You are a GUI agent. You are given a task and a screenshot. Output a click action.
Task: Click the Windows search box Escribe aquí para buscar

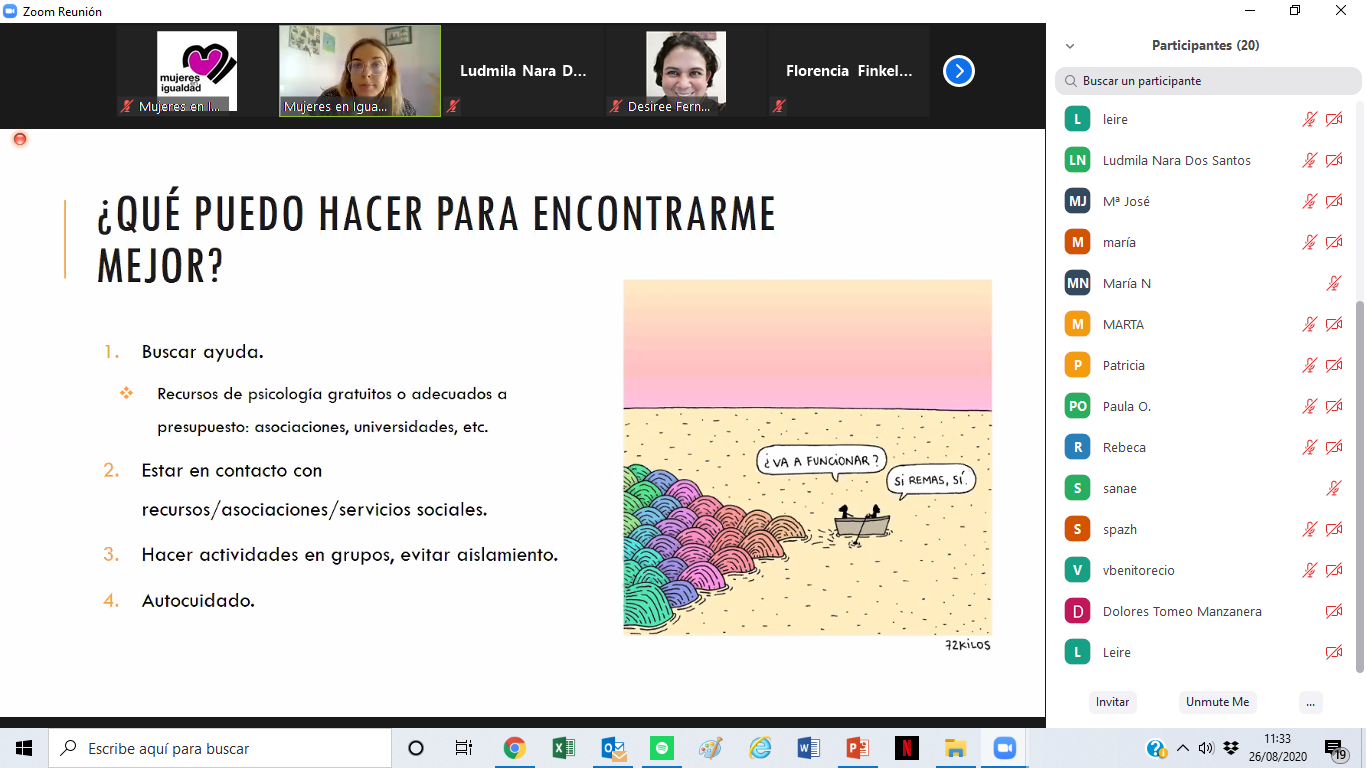[220, 748]
